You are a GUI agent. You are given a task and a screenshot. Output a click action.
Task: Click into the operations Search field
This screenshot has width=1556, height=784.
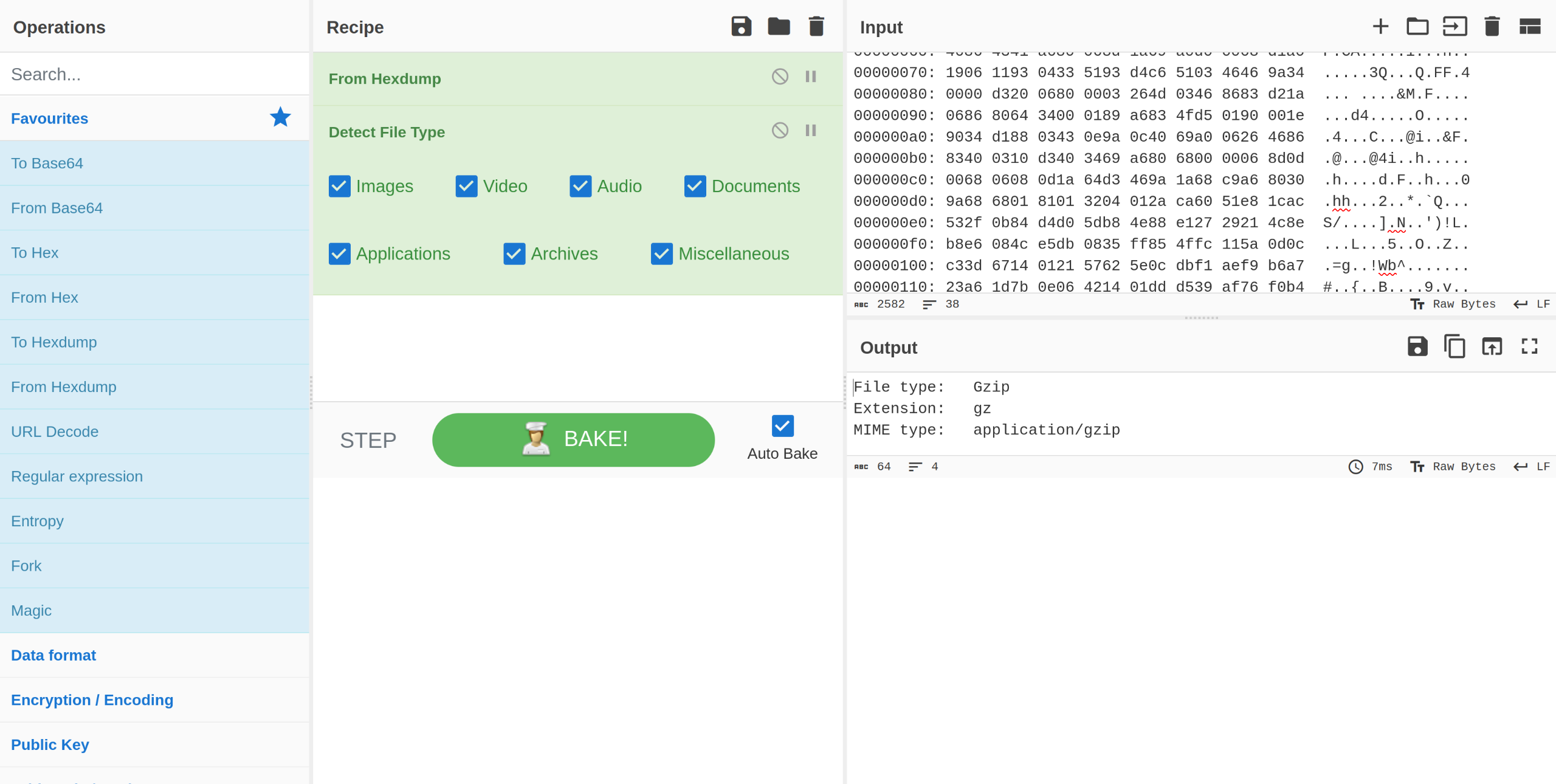coord(154,74)
